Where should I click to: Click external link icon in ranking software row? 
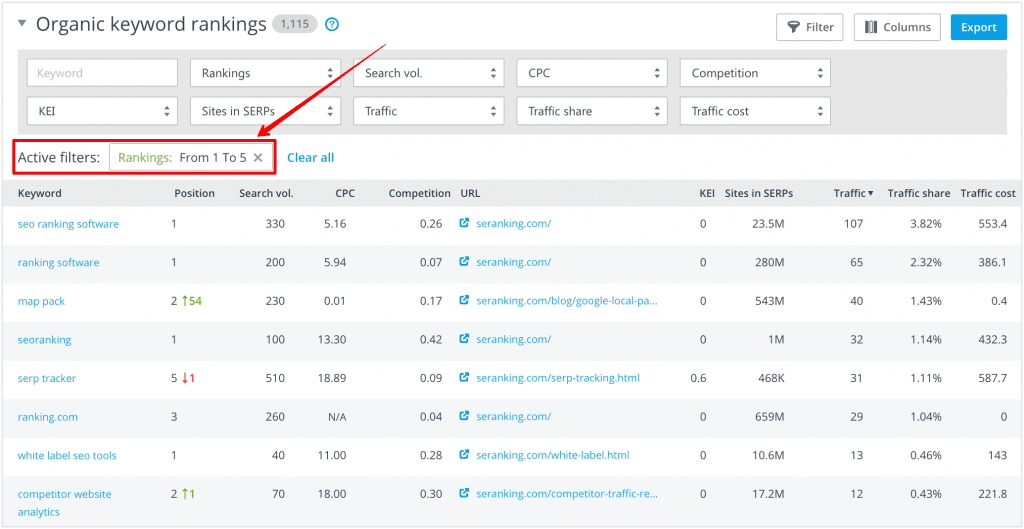click(464, 262)
